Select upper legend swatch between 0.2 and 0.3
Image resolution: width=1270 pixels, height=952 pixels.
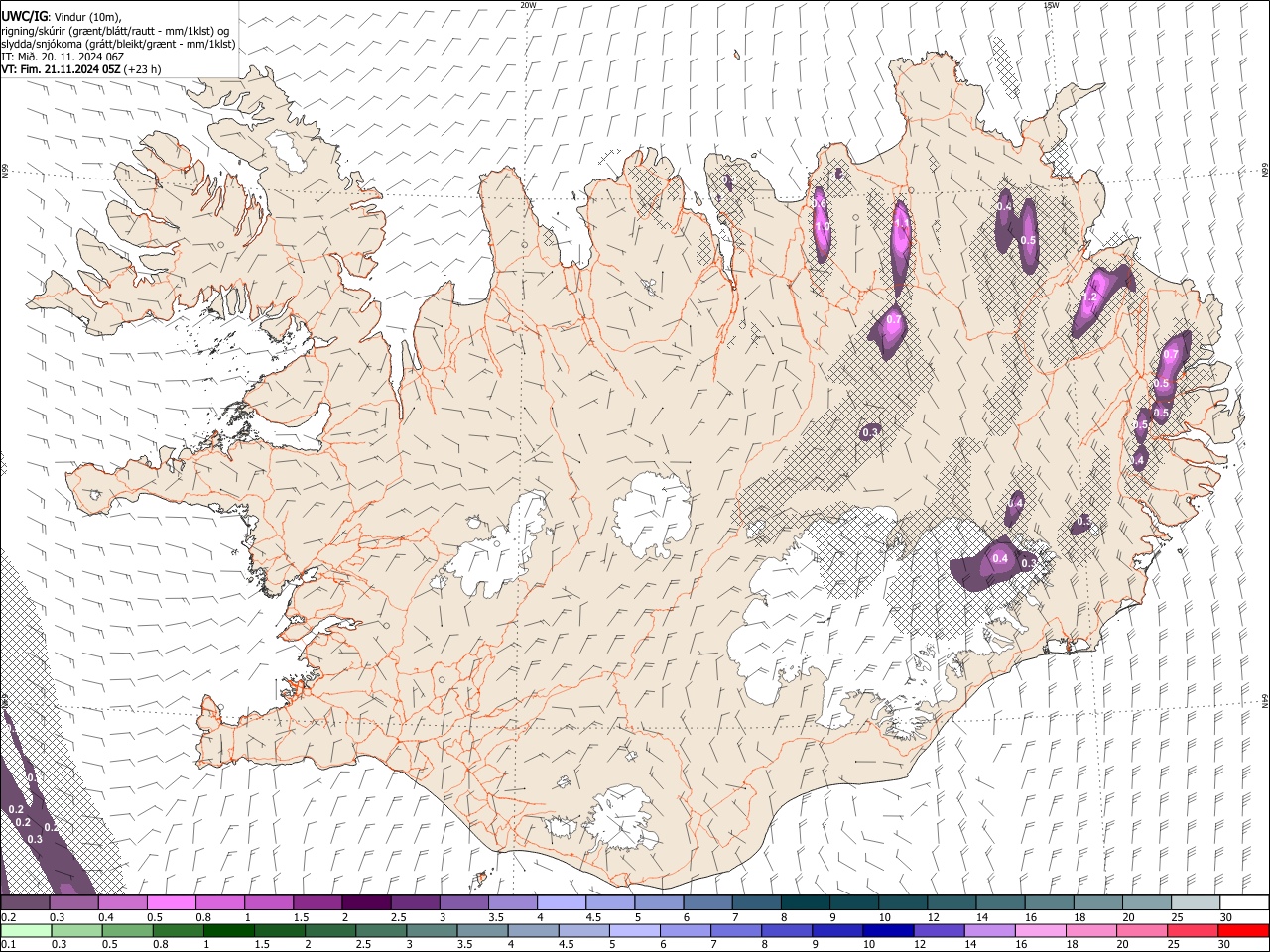tap(25, 902)
